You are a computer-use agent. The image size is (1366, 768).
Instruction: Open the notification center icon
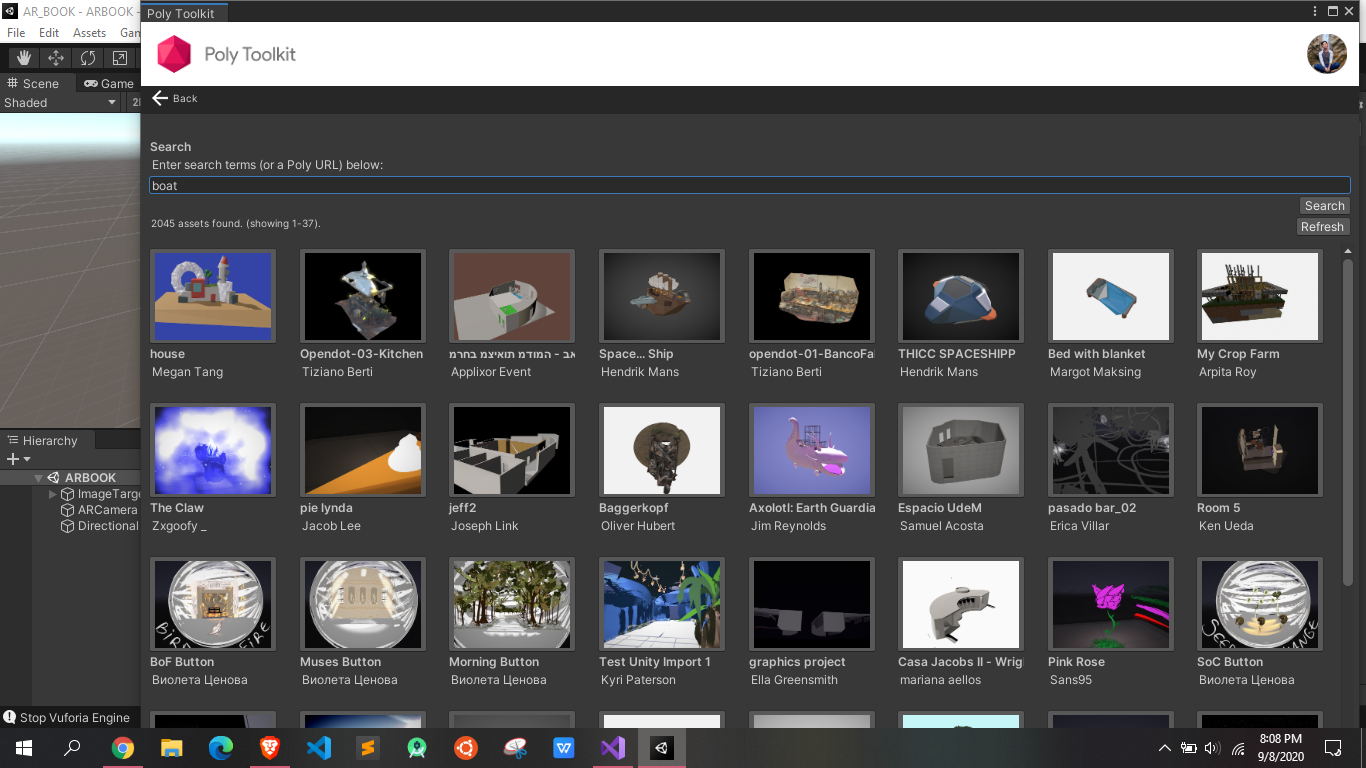click(1333, 748)
